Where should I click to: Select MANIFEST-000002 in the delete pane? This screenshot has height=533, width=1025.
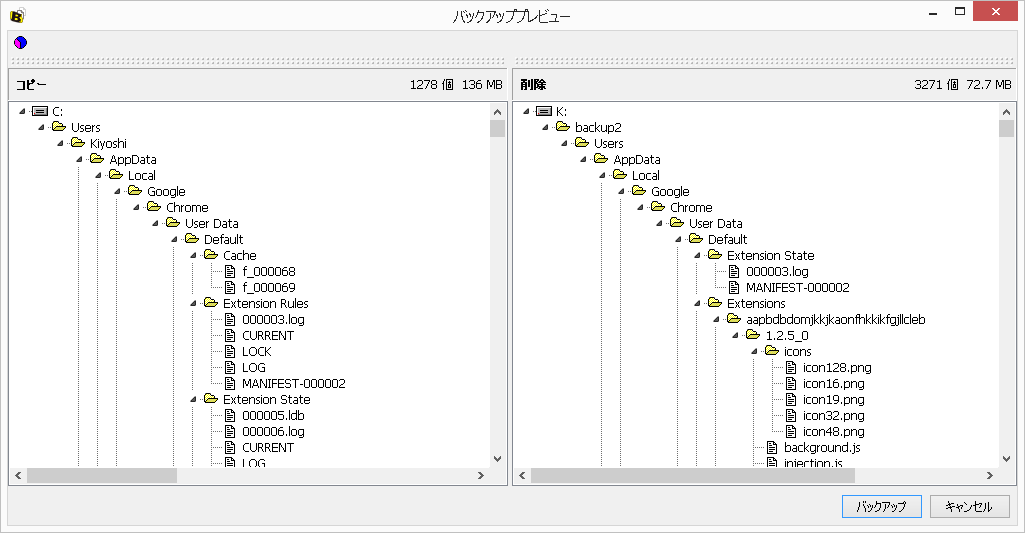coord(798,287)
